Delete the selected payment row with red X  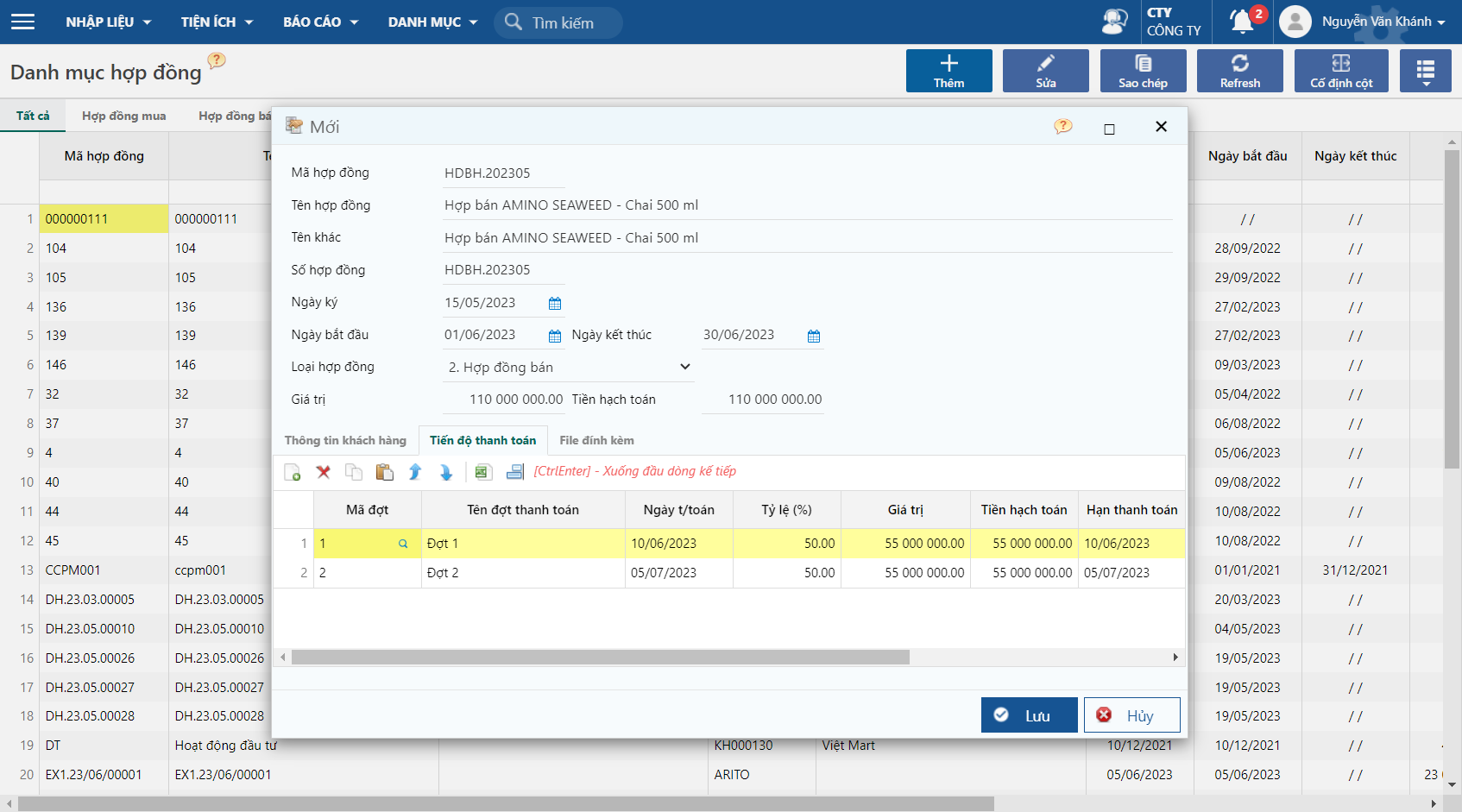click(x=324, y=472)
